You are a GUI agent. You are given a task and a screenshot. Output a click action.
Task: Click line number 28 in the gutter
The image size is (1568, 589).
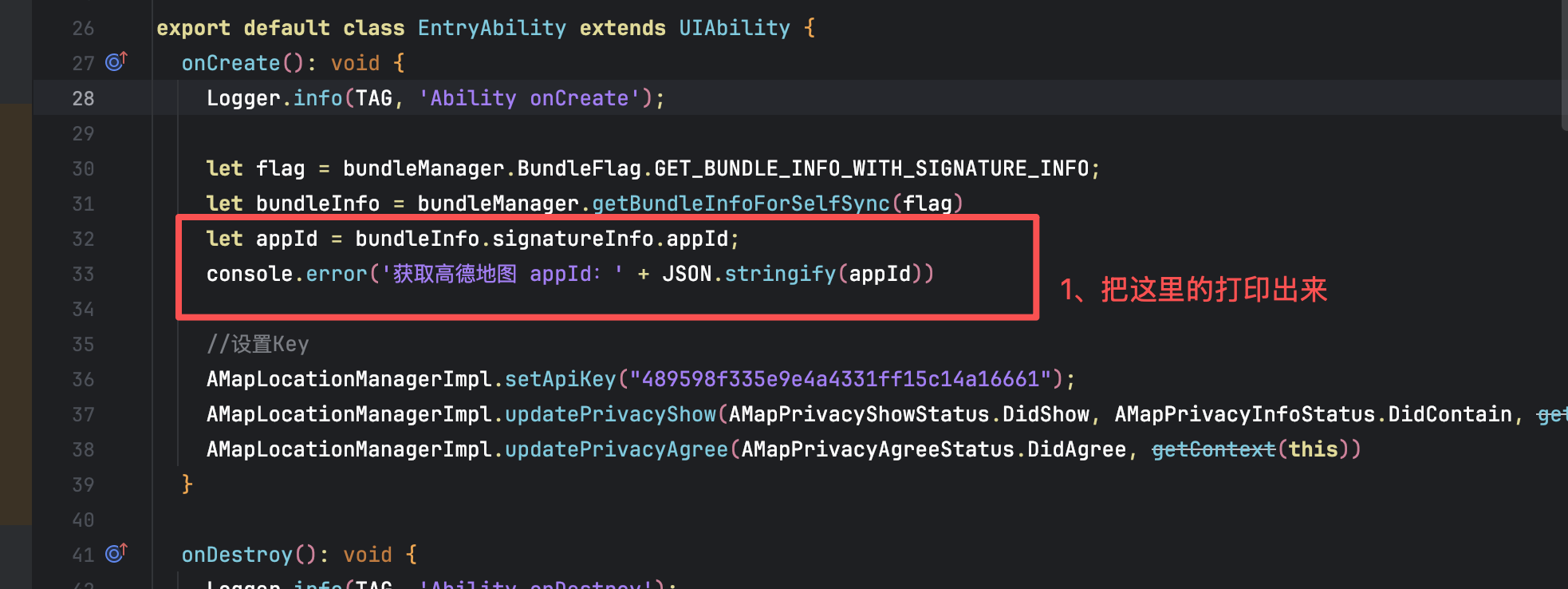[x=83, y=98]
